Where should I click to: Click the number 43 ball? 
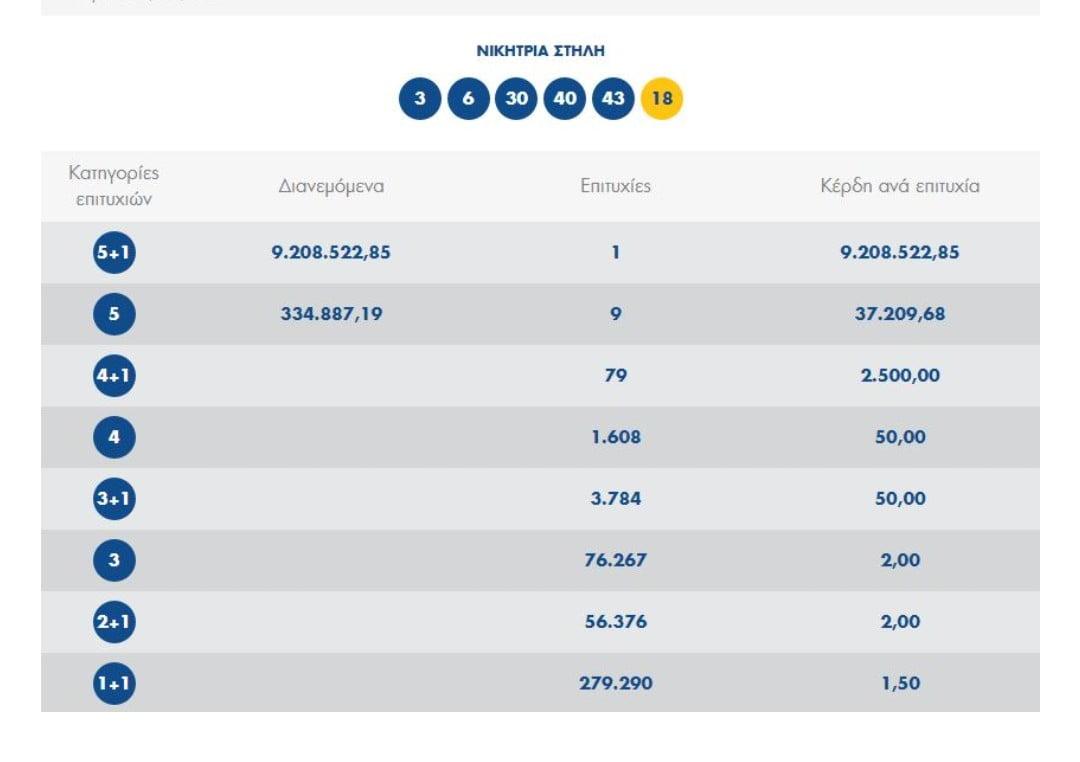click(x=613, y=99)
